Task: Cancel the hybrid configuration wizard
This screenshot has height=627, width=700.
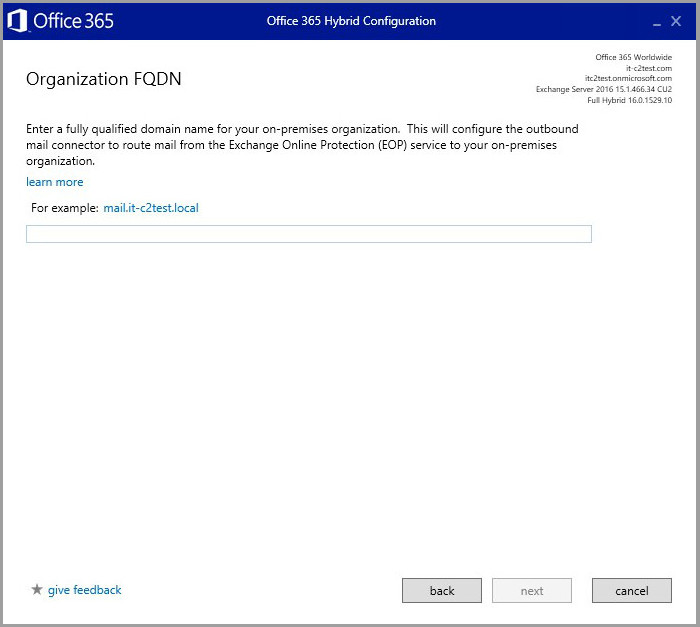Action: pyautogui.click(x=632, y=590)
